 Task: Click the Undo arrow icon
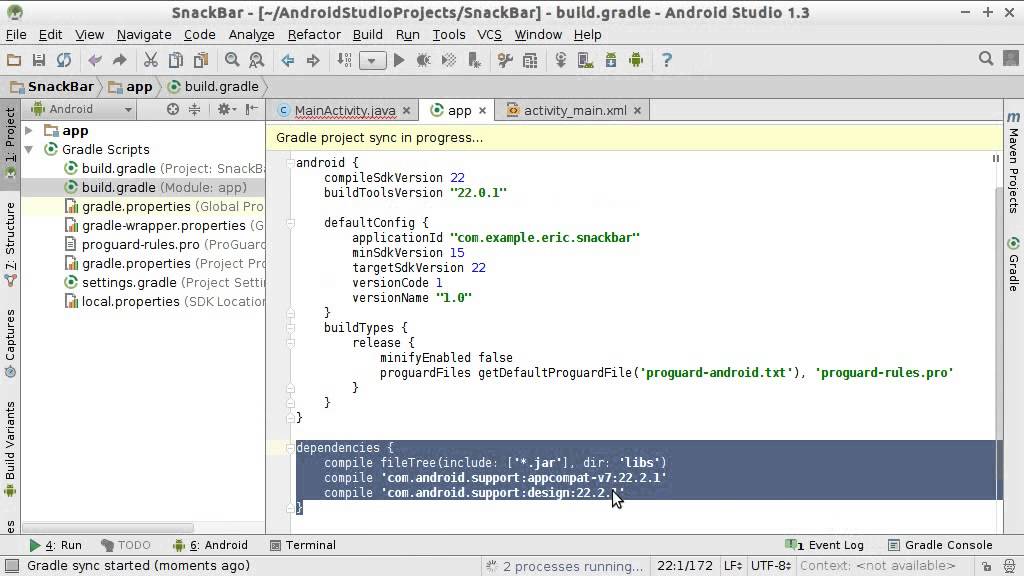pos(95,60)
